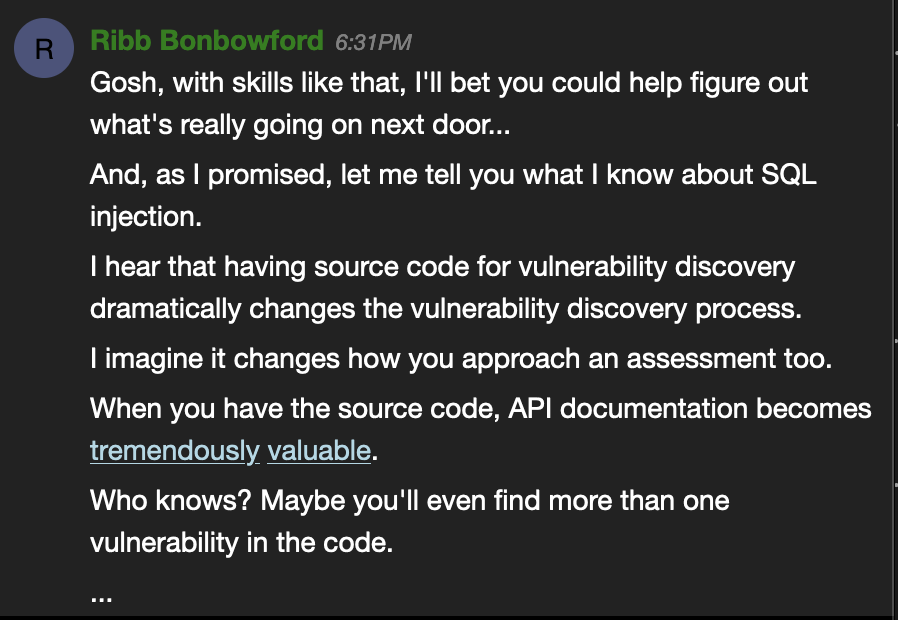This screenshot has width=898, height=620.
Task: Click the "I hear that having source code" line
Action: click(x=442, y=267)
